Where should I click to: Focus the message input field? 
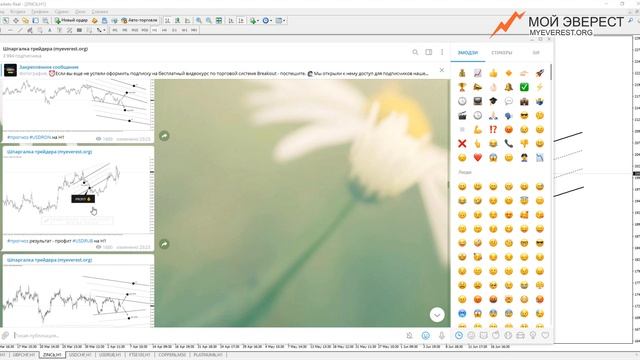click(x=208, y=336)
